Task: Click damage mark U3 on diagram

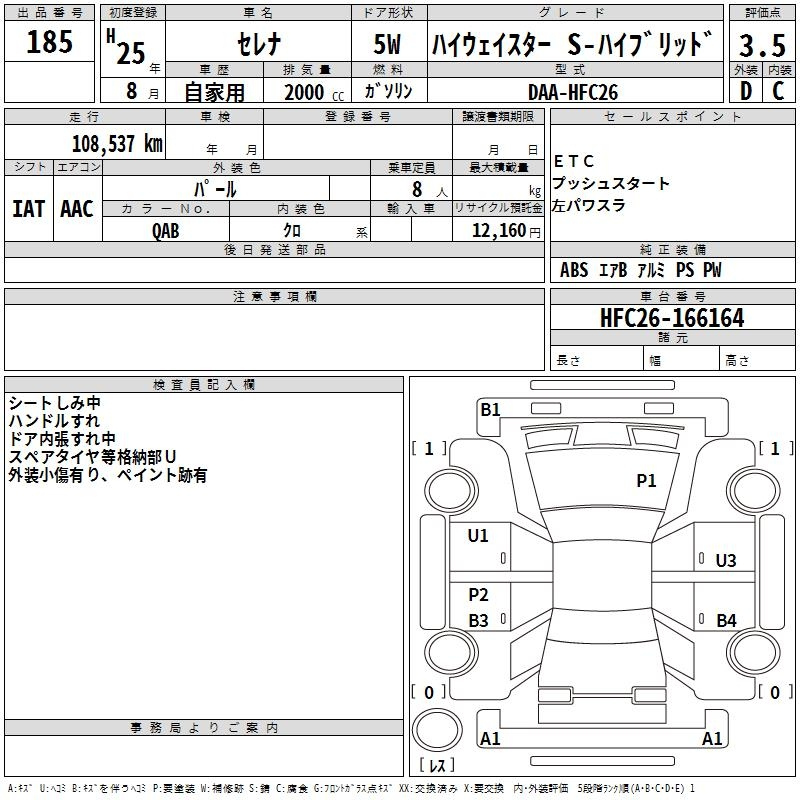Action: coord(726,561)
